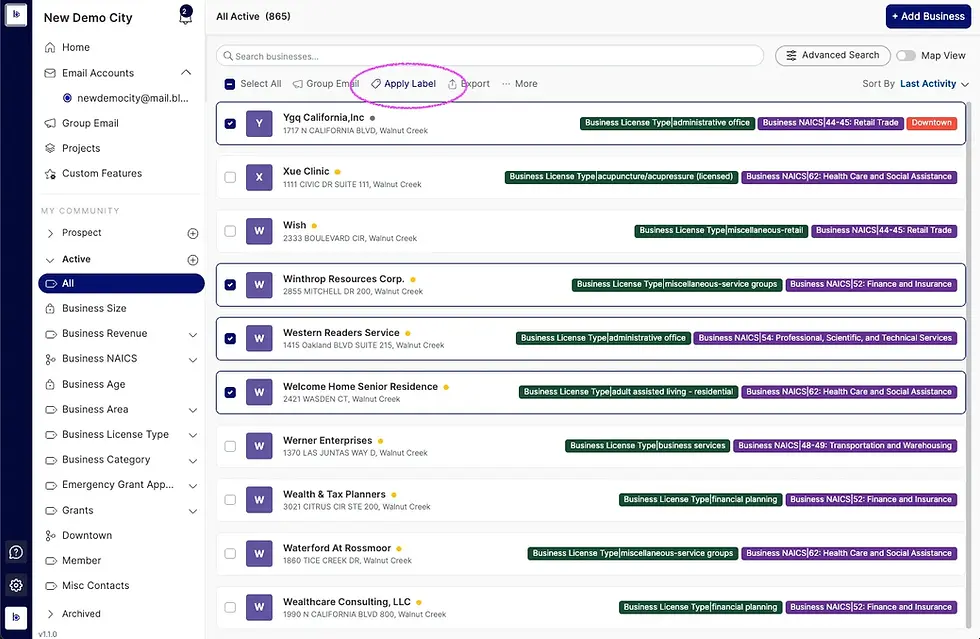Click the app logo at top left
Screen dimensions: 980x639
(x=16, y=14)
